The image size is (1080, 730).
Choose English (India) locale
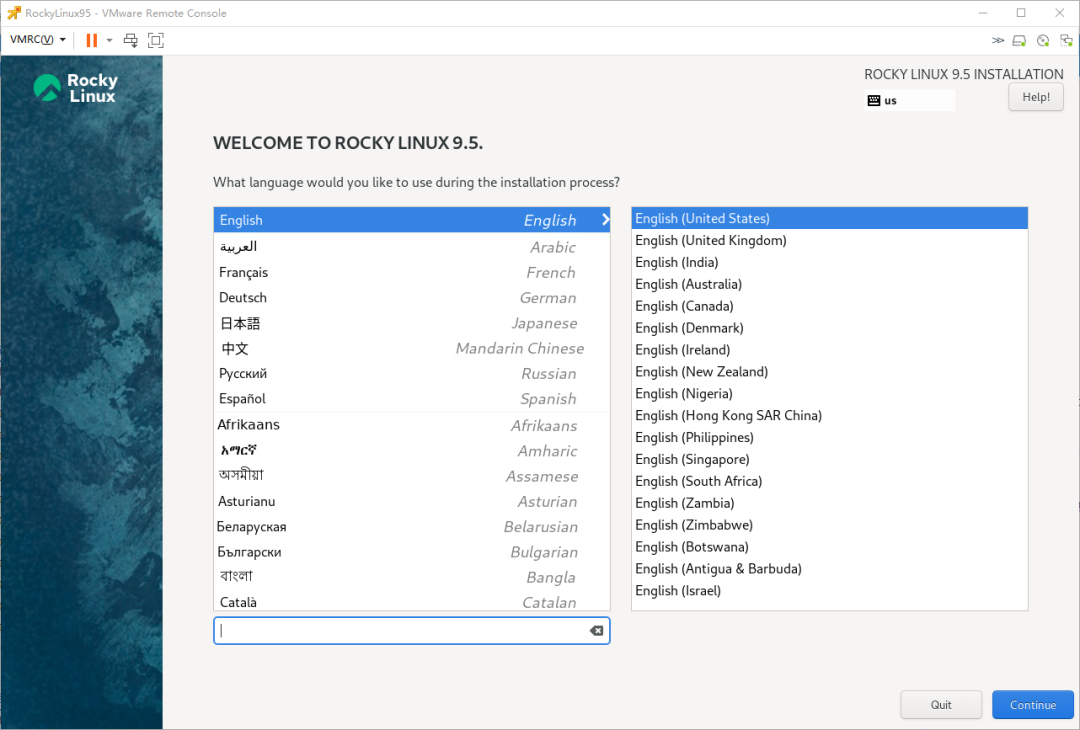coord(829,262)
